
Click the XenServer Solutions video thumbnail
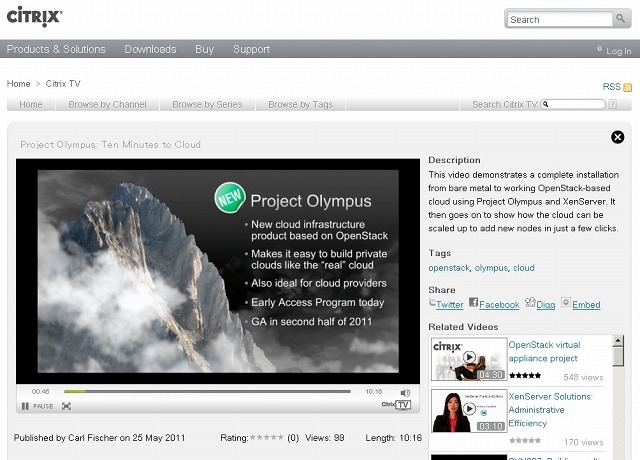click(469, 411)
